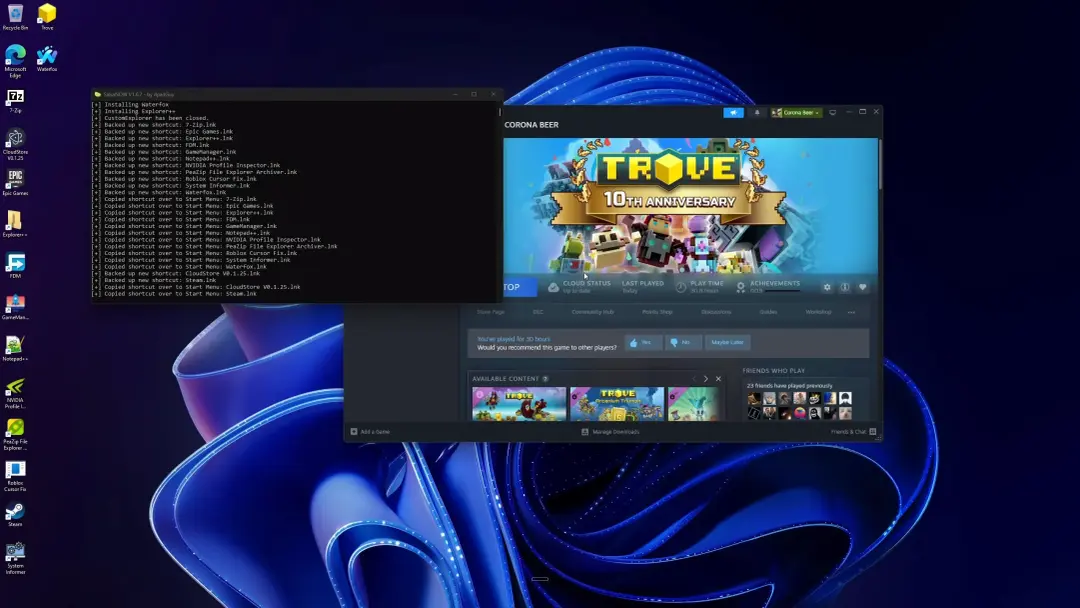The height and width of the screenshot is (608, 1080).
Task: Click the Steam library vertical scrollbar
Action: click(x=880, y=164)
